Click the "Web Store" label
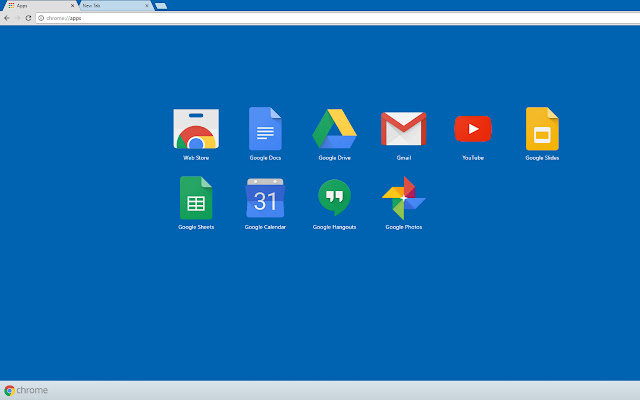640x400 pixels. (196, 158)
